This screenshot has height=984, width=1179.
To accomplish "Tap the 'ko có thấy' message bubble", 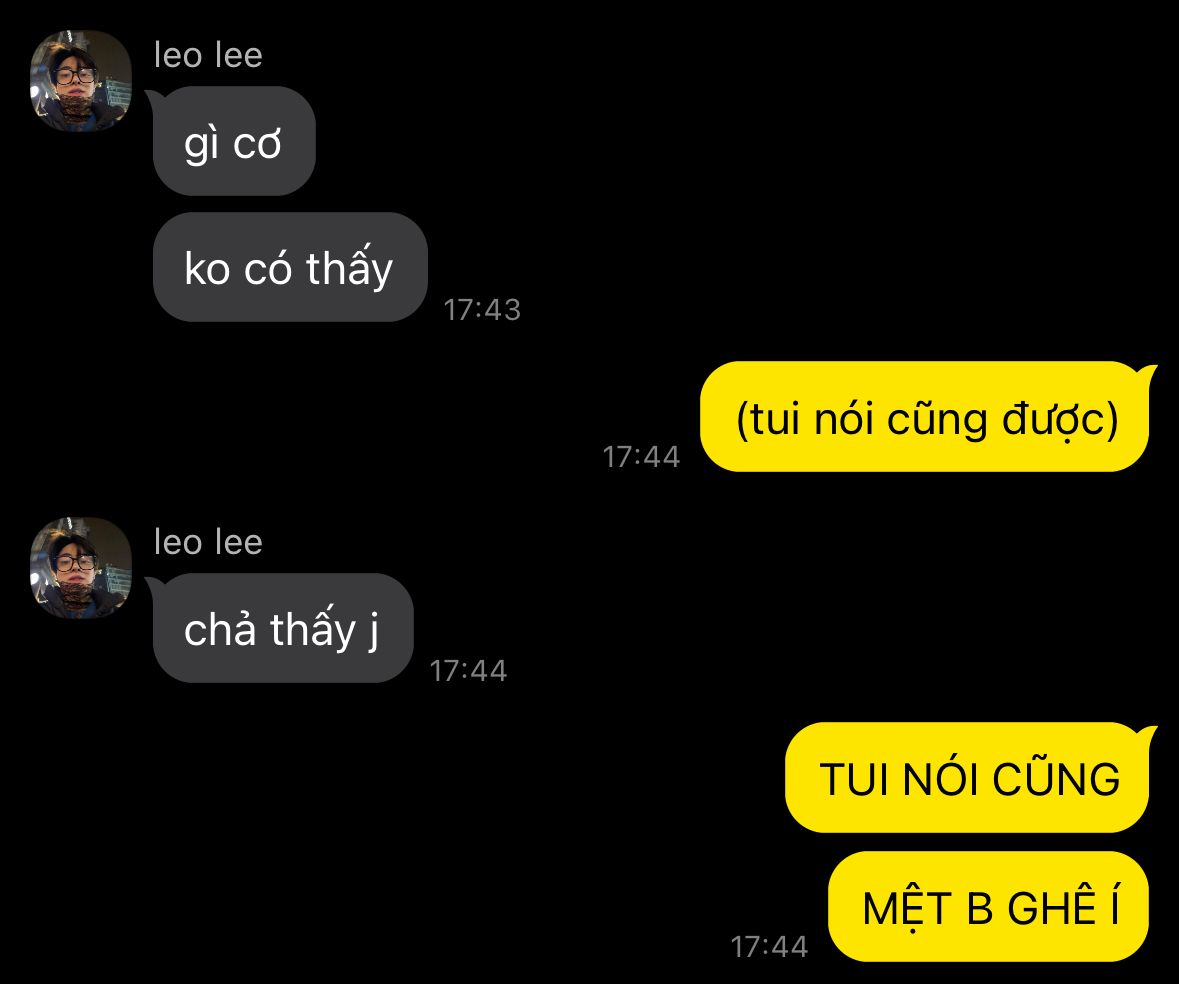I will 290,267.
